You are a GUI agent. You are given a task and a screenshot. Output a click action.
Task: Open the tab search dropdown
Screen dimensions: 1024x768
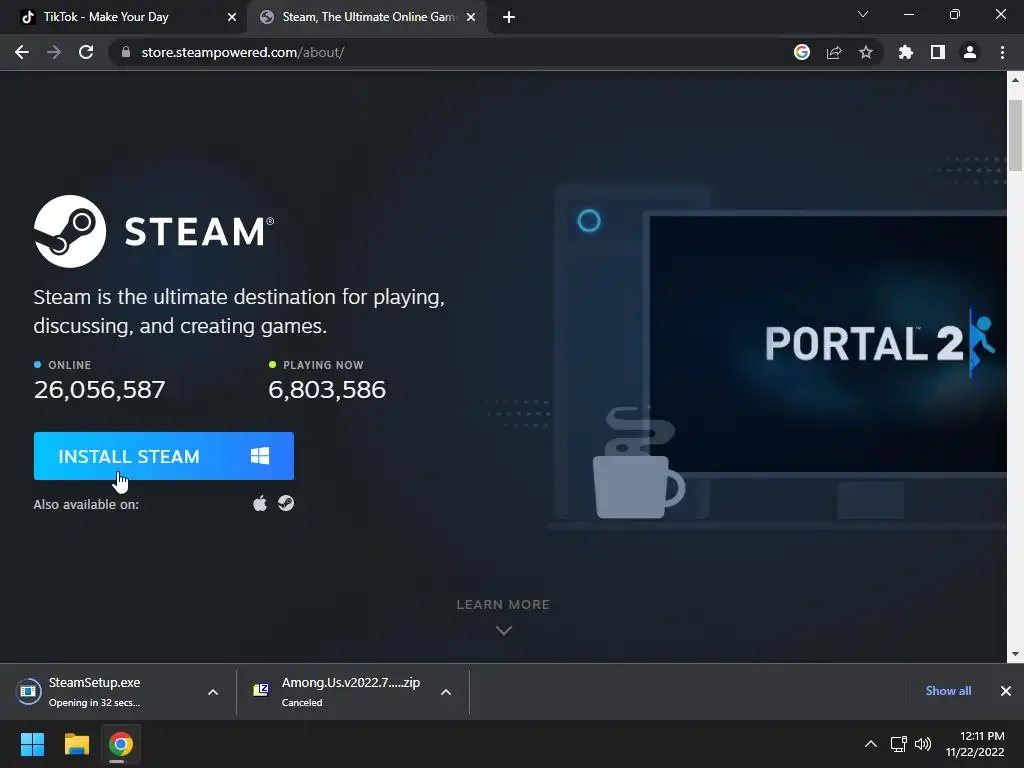tap(863, 14)
